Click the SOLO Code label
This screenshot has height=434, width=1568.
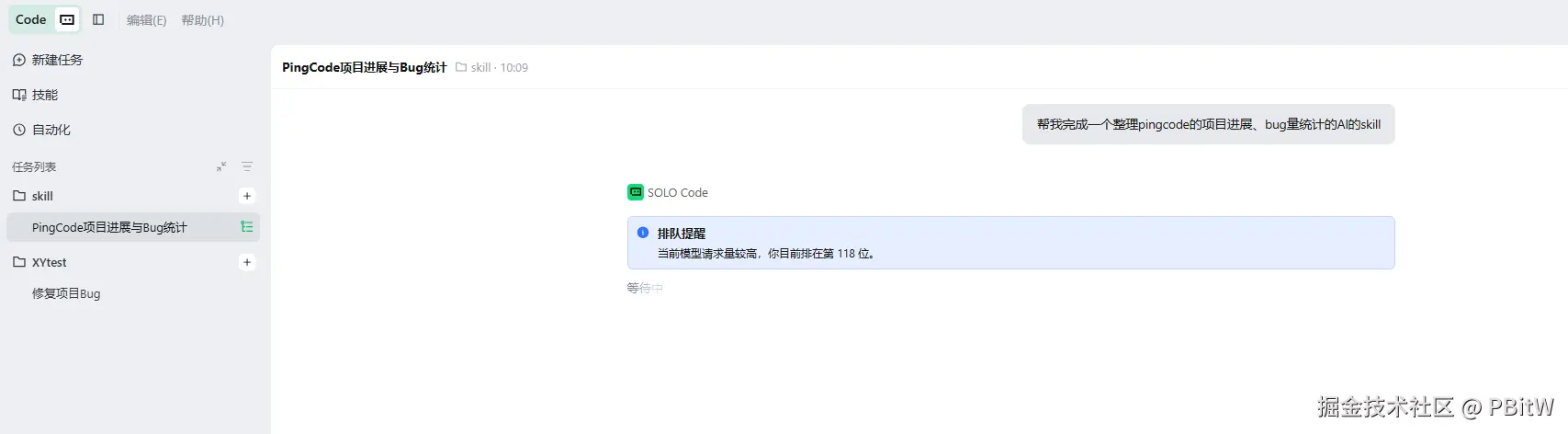point(678,192)
